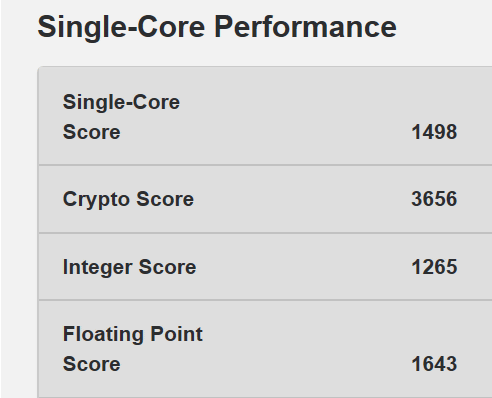Click divider line above Floating Point Score row
Viewport: 492px width, 398px height.
[x=265, y=300]
